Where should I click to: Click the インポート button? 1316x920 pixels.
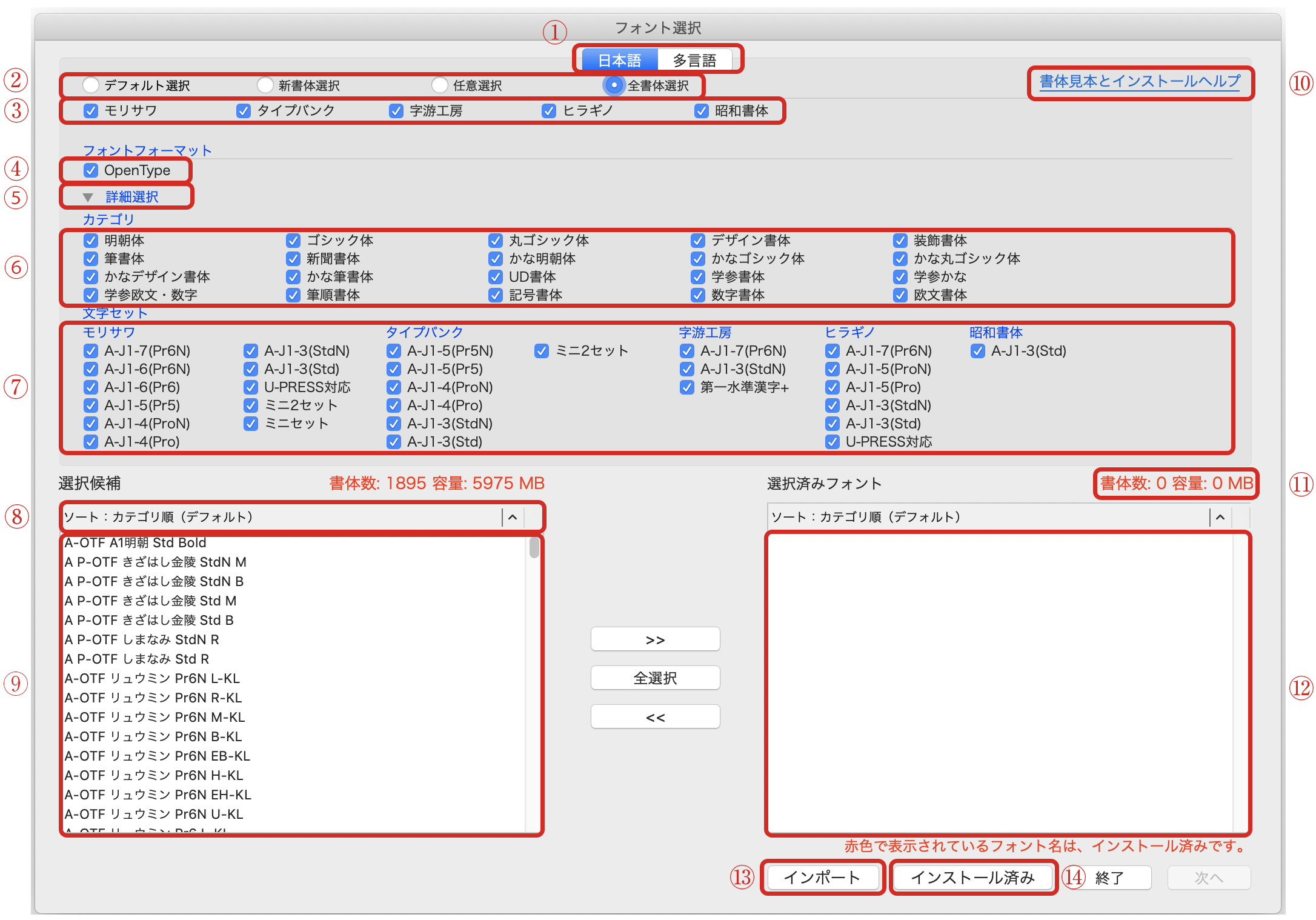(x=823, y=878)
